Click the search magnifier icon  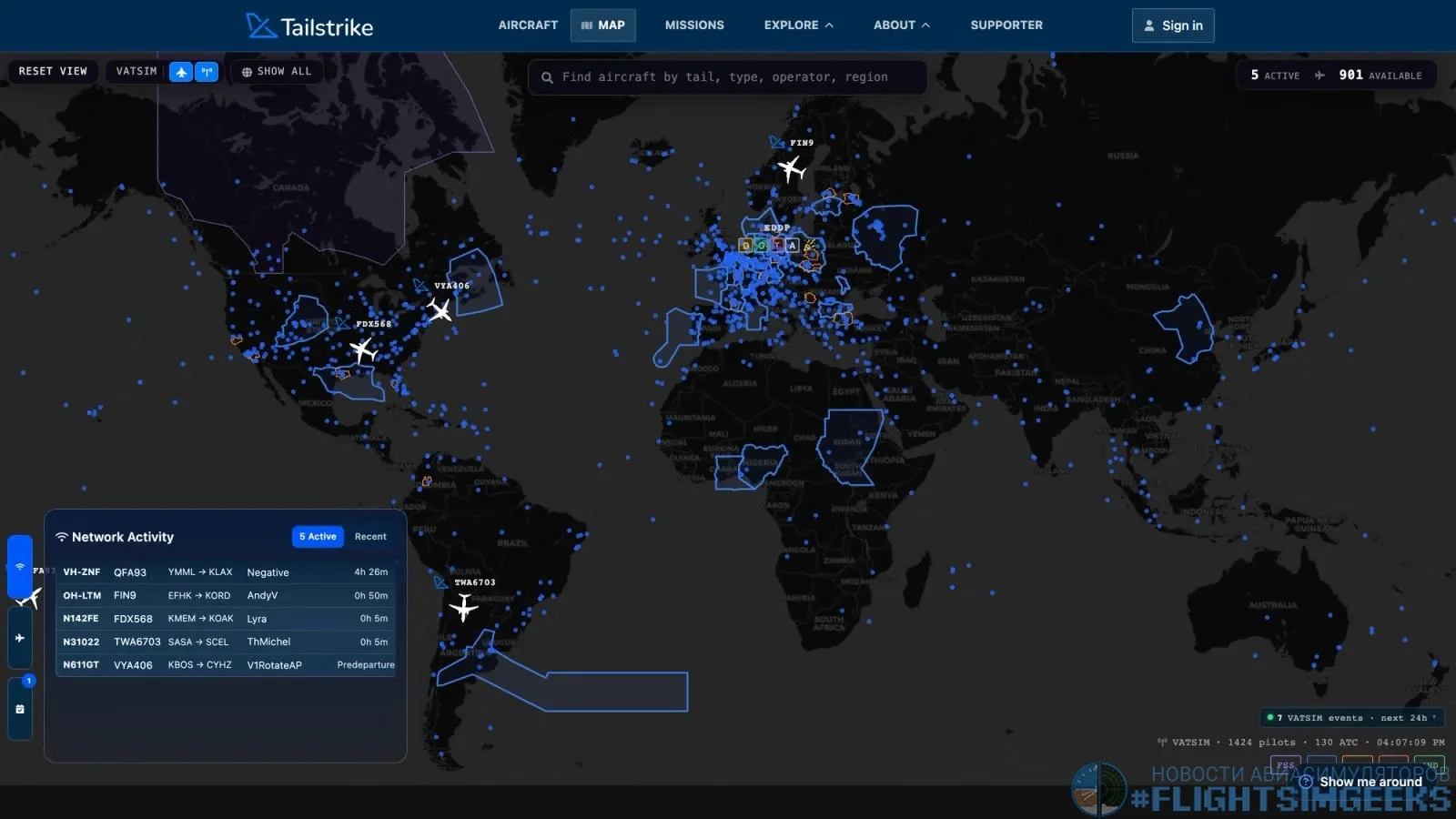coord(547,77)
